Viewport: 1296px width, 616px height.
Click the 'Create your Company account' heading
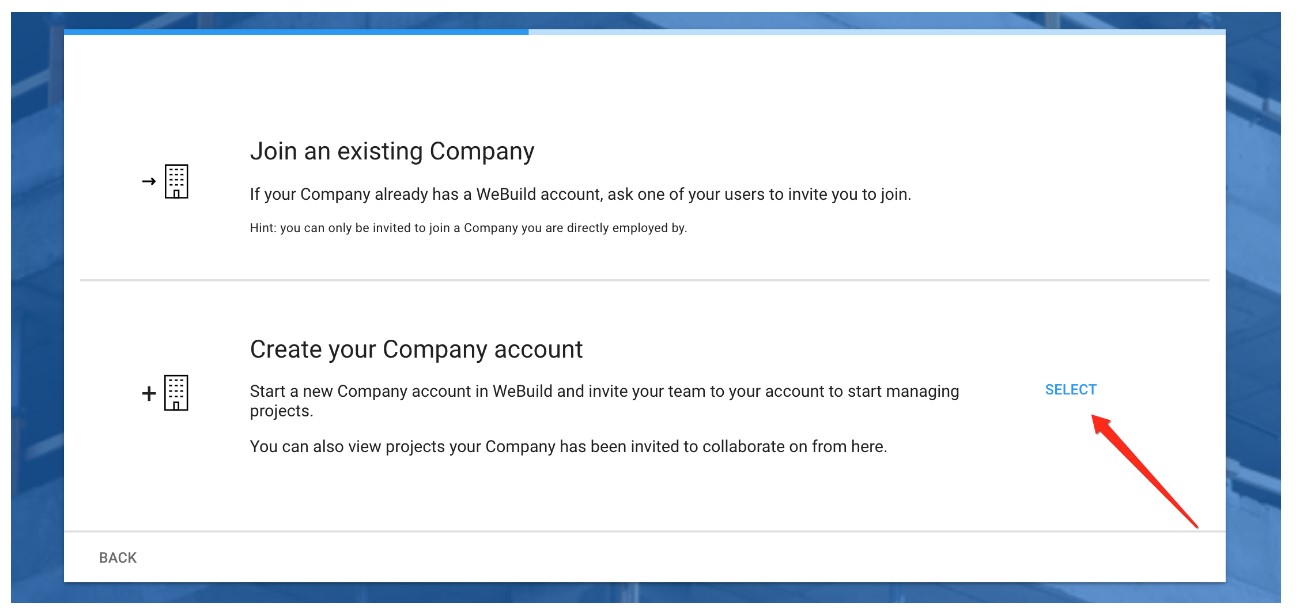coord(416,350)
